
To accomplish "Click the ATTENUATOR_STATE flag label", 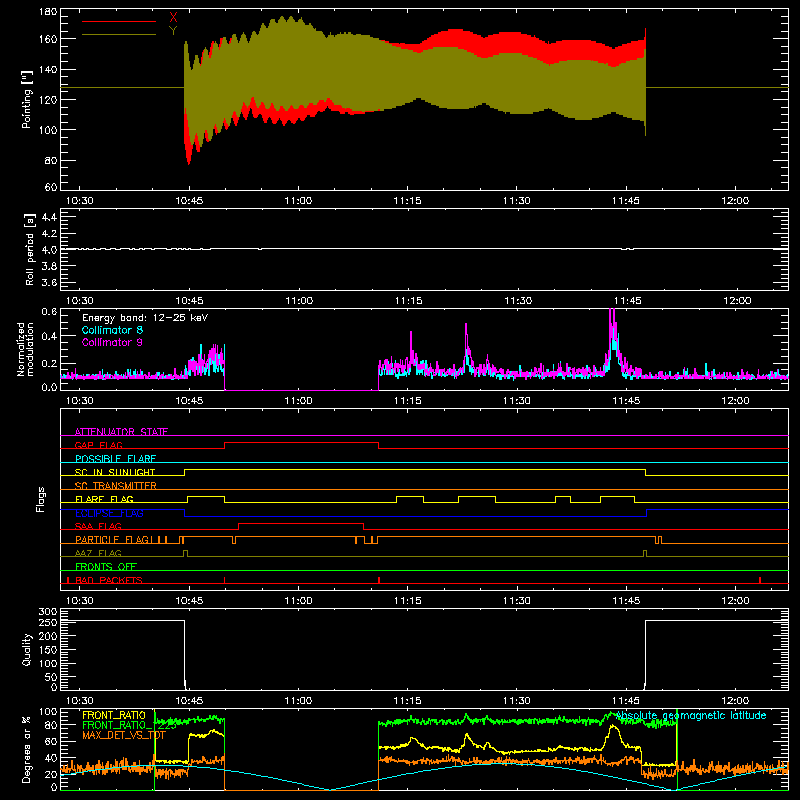I will (x=121, y=432).
